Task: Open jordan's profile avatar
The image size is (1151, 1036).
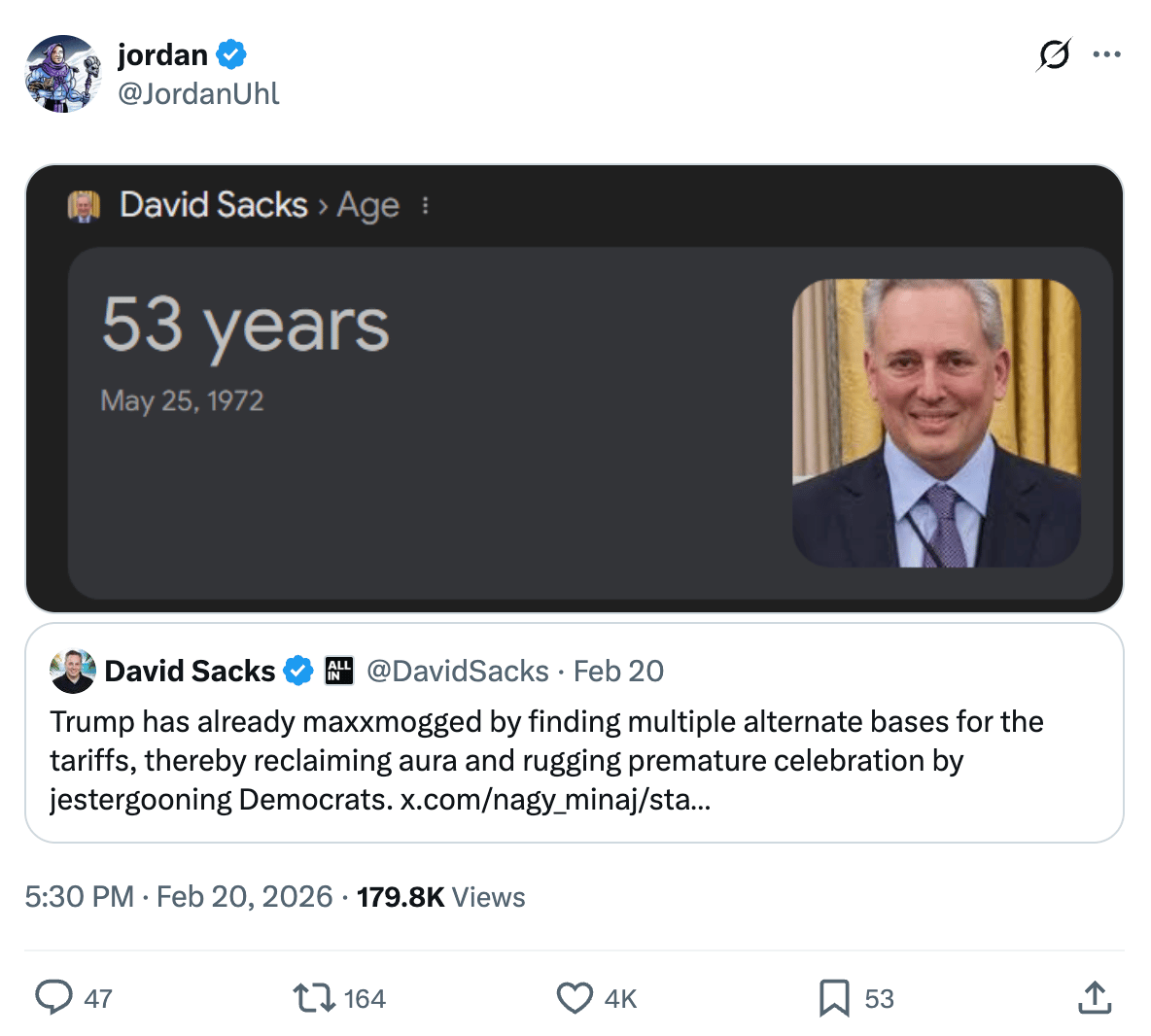Action: click(63, 74)
